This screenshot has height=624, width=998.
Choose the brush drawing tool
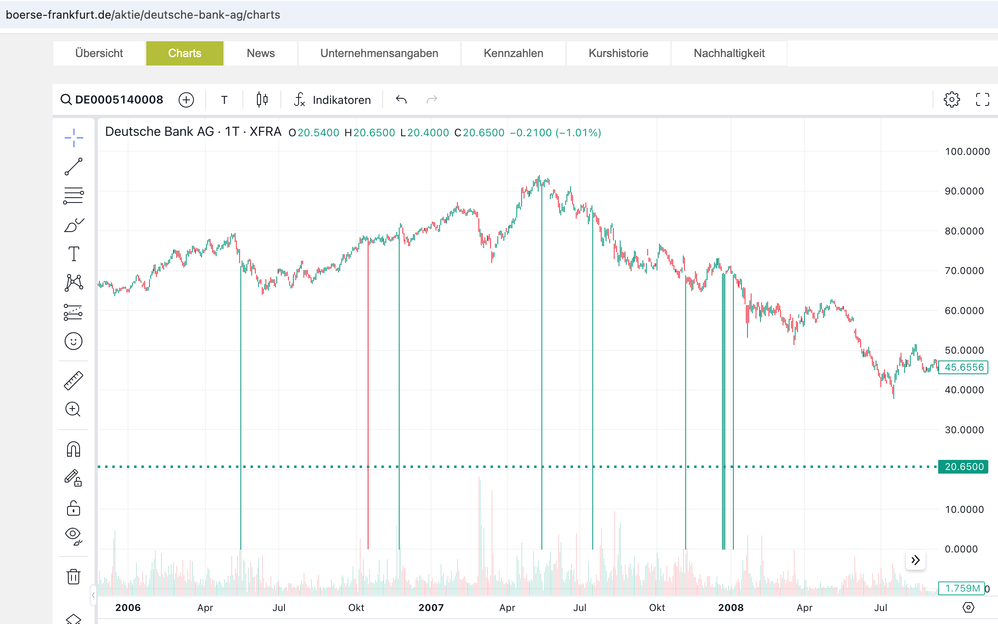tap(73, 225)
